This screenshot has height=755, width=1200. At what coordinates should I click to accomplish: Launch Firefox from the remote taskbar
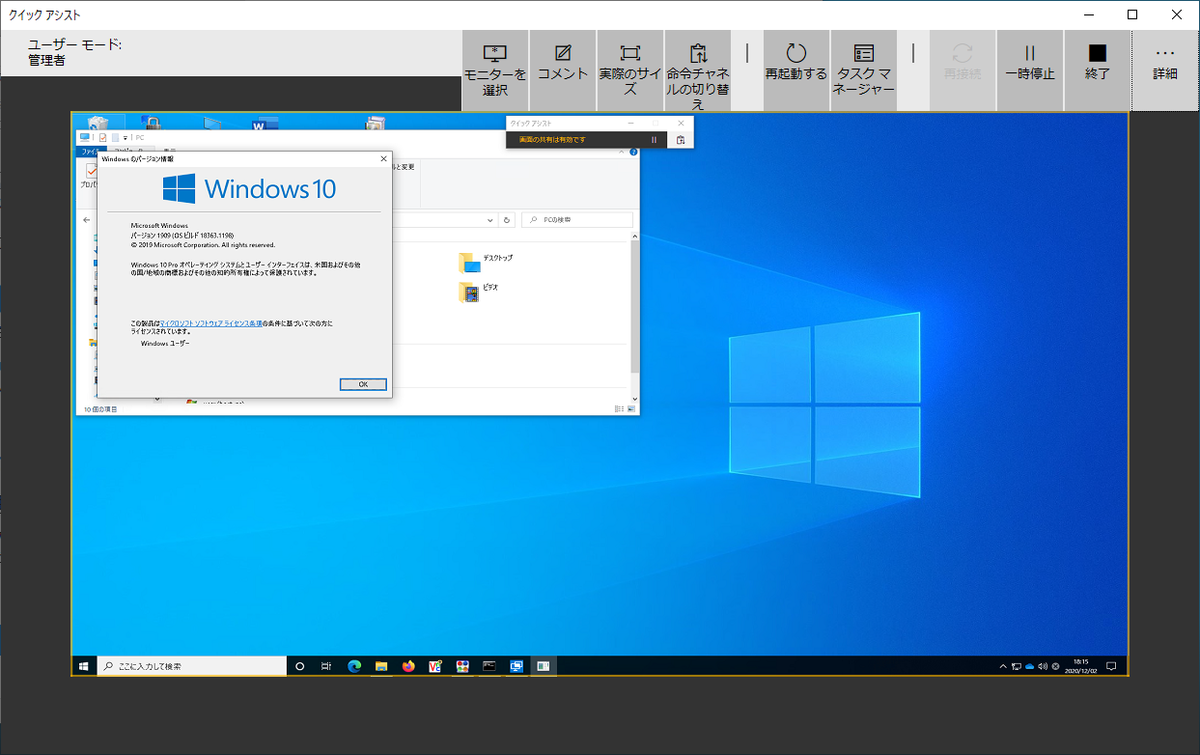point(408,665)
